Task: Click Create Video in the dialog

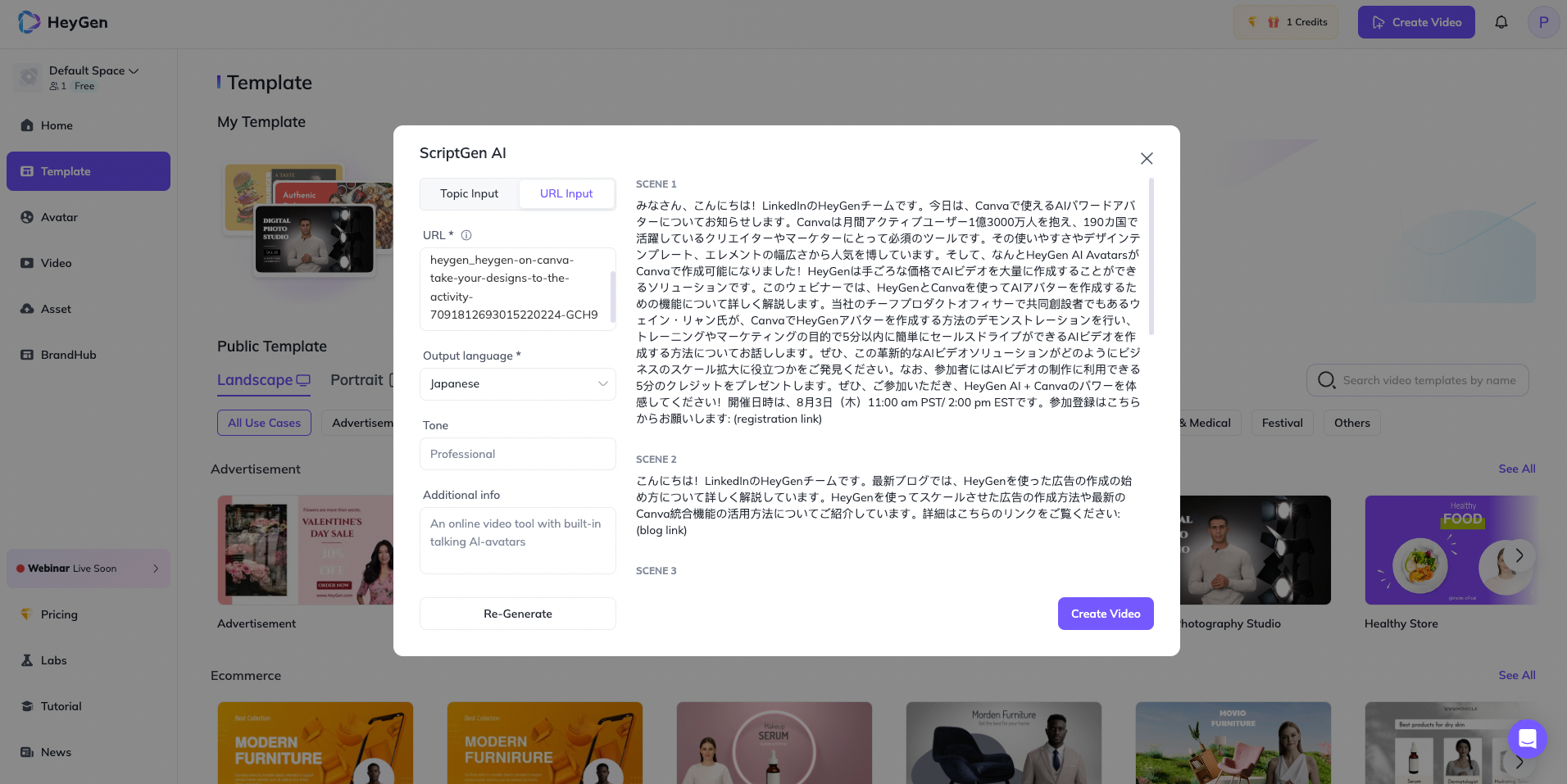Action: [x=1106, y=614]
